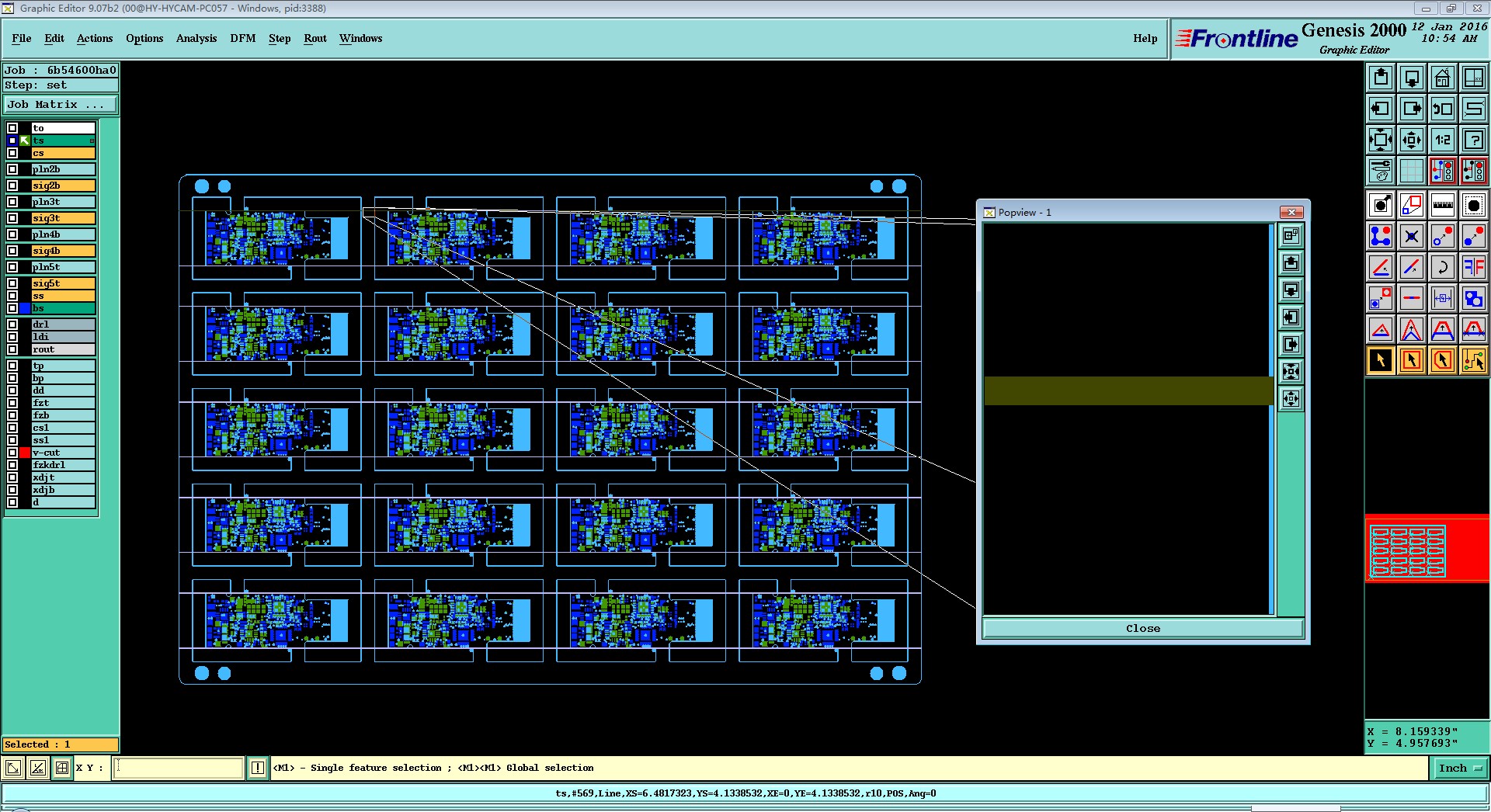Click the zoom out shrink icon in main toolbar
This screenshot has height=812, width=1491.
(1412, 140)
